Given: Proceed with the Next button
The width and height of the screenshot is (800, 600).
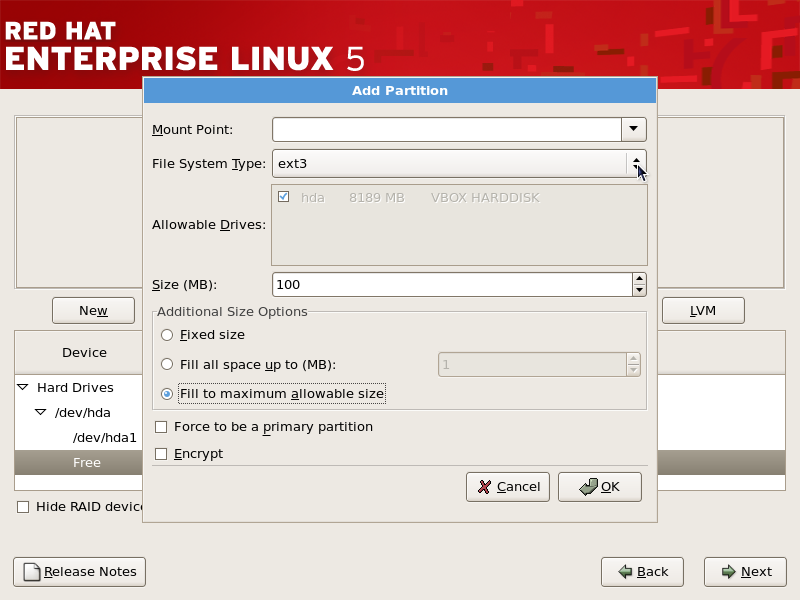Looking at the screenshot, I should coord(745,572).
